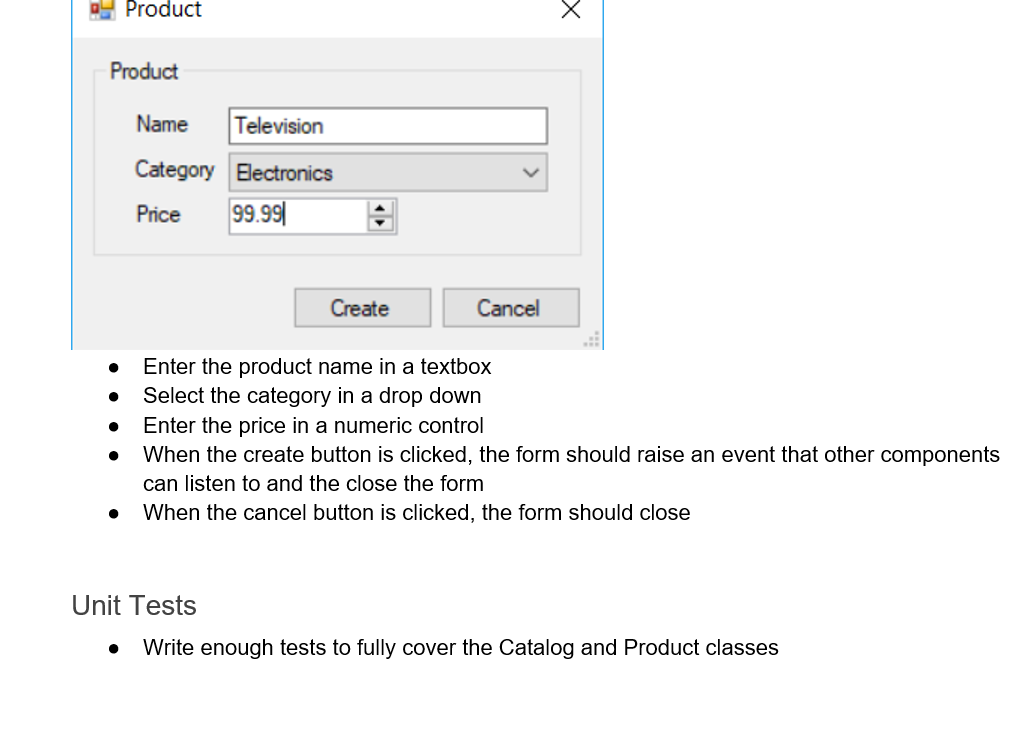The image size is (1018, 755).
Task: Click the dialog's corner resize grip
Action: (591, 340)
